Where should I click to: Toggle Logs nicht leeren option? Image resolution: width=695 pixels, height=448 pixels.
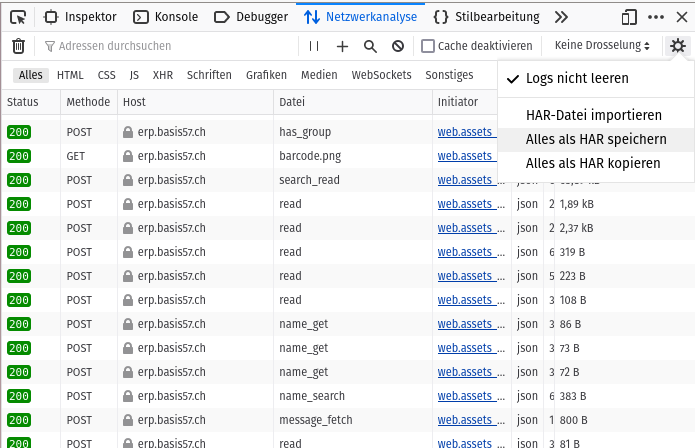point(577,79)
